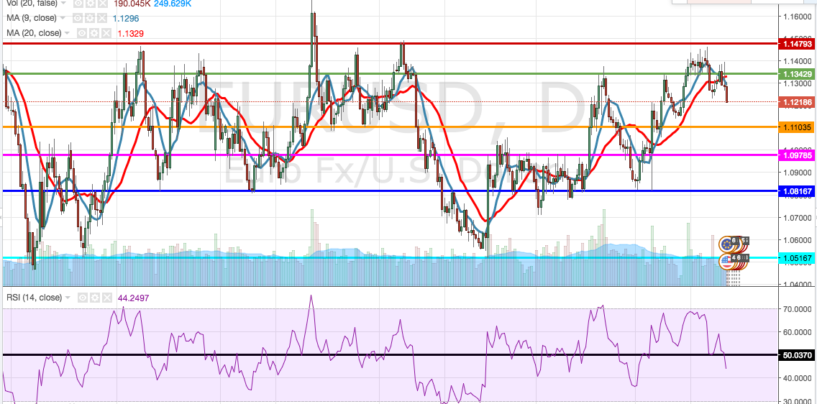Expand the RSI (14, close) dropdown arrow

67,298
